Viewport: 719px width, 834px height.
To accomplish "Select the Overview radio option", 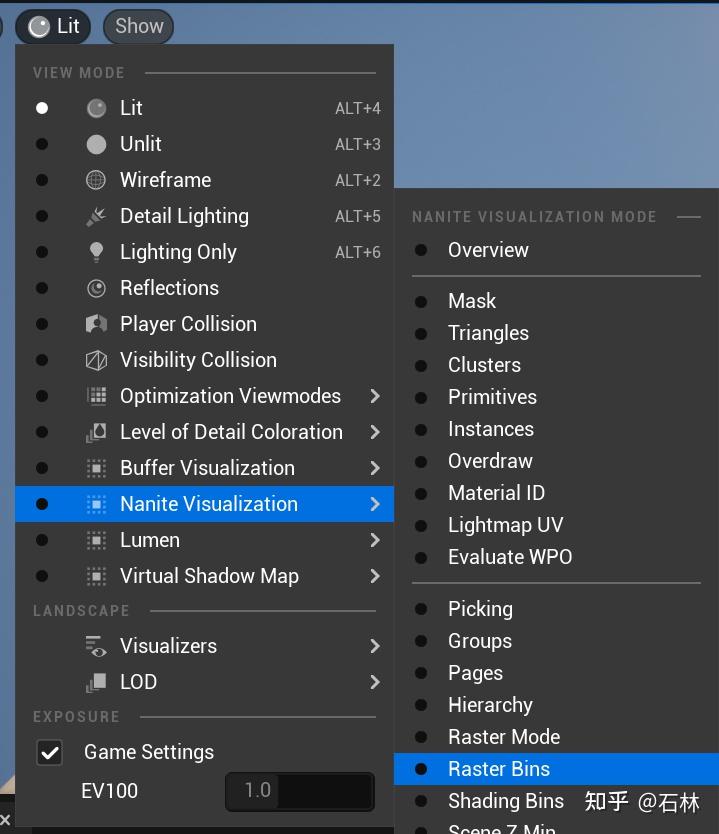I will click(x=422, y=250).
